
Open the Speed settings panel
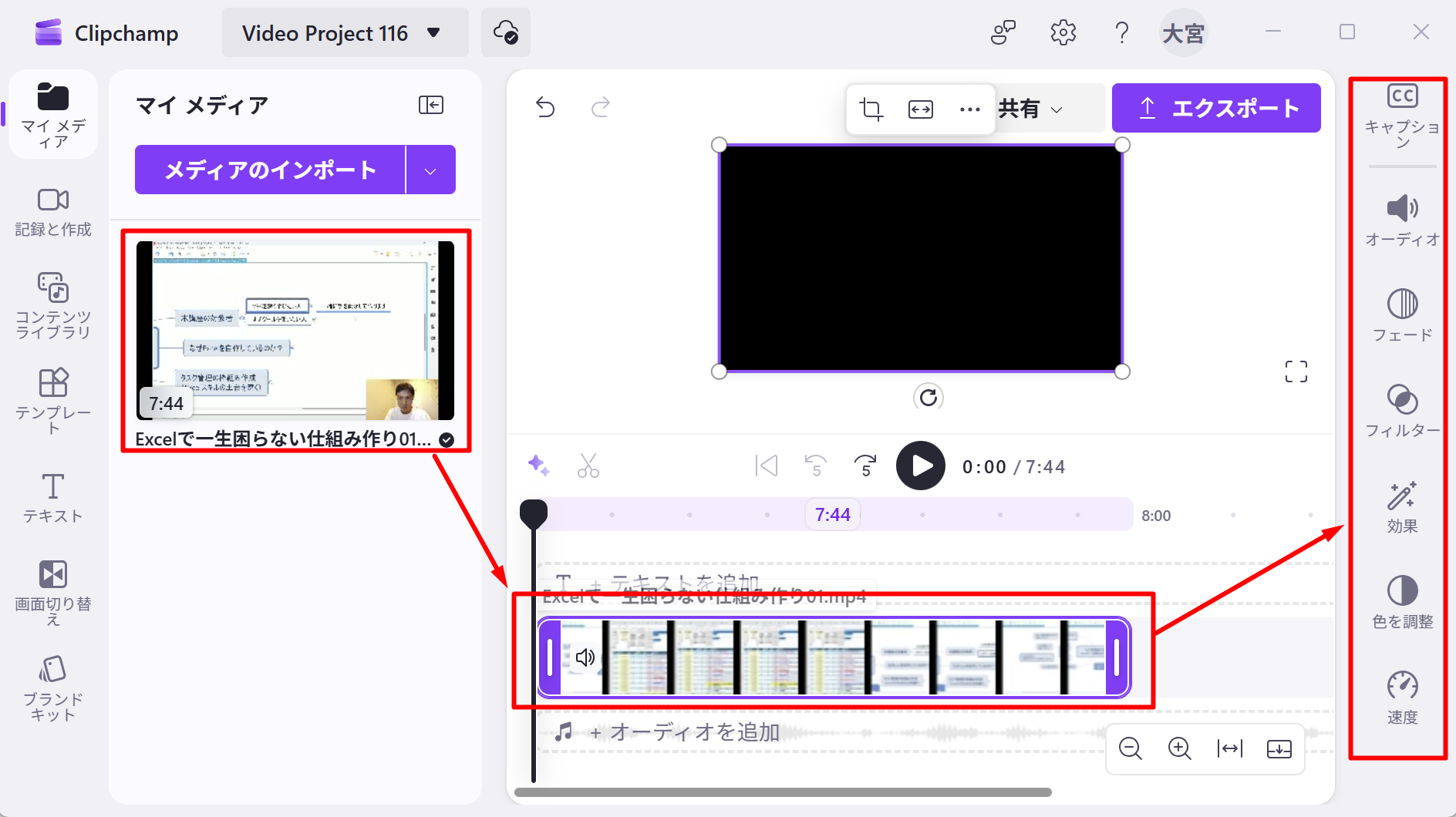tap(1402, 697)
